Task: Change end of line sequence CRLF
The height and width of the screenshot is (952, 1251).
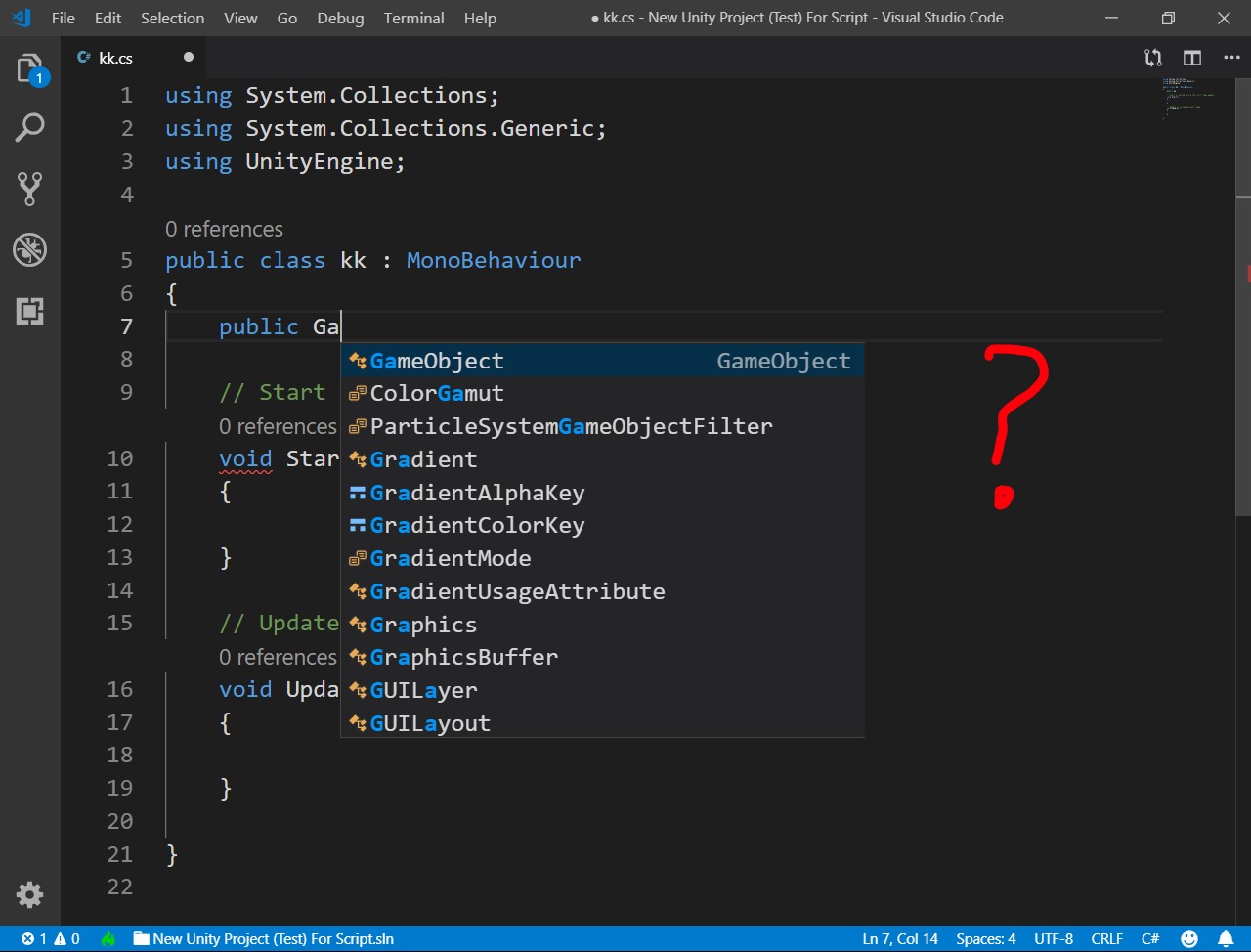Action: (1107, 939)
